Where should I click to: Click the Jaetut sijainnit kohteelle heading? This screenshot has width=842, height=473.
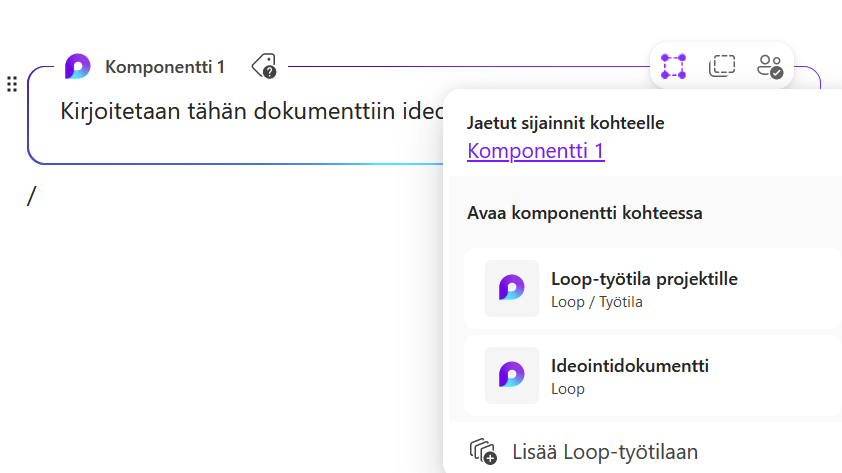[x=565, y=123]
